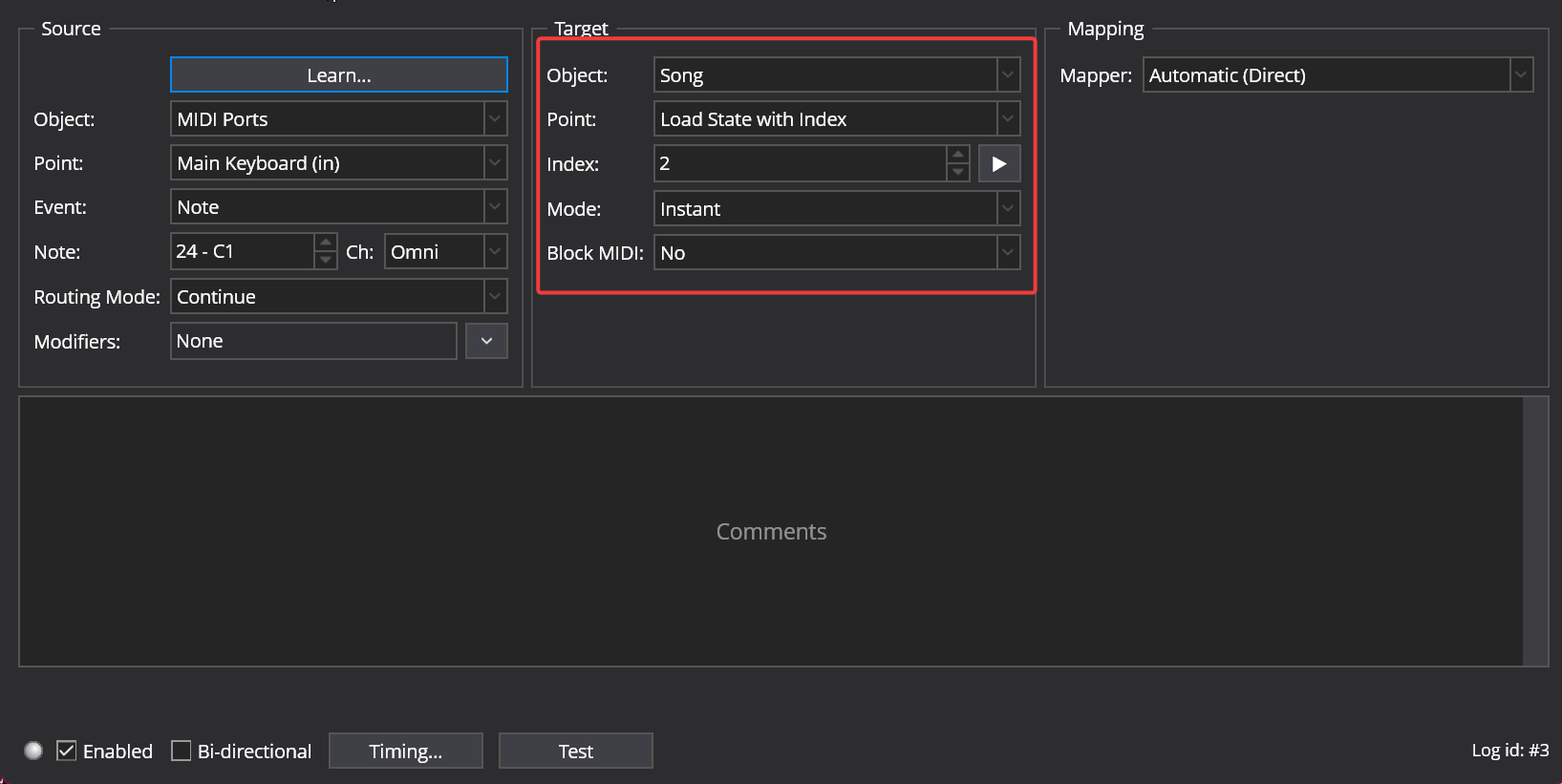This screenshot has height=784, width=1562.
Task: Open the Mapper Automatic (Direct) dropdown
Action: 1337,75
